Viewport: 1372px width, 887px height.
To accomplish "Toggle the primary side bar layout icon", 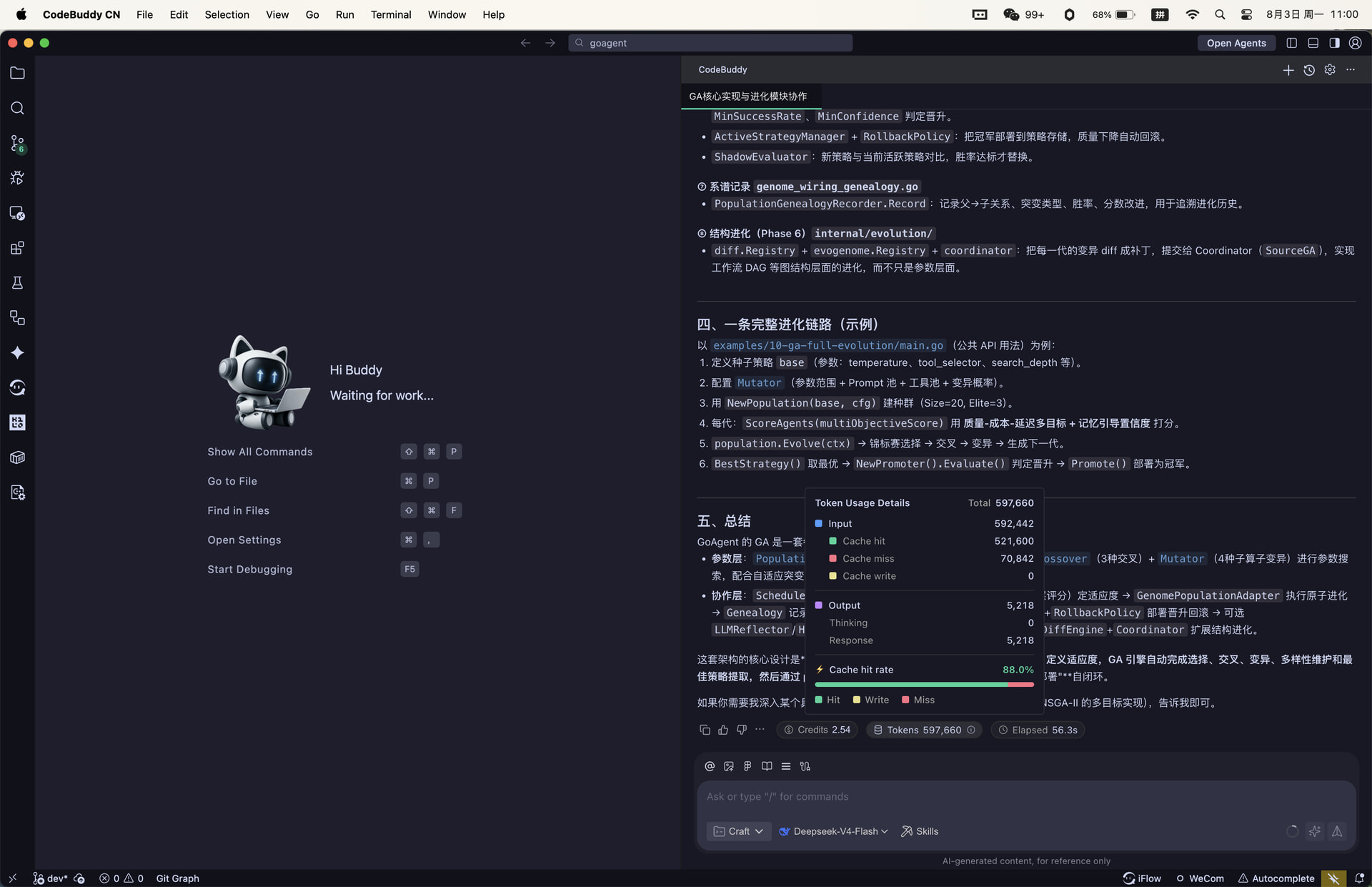I will (1291, 43).
